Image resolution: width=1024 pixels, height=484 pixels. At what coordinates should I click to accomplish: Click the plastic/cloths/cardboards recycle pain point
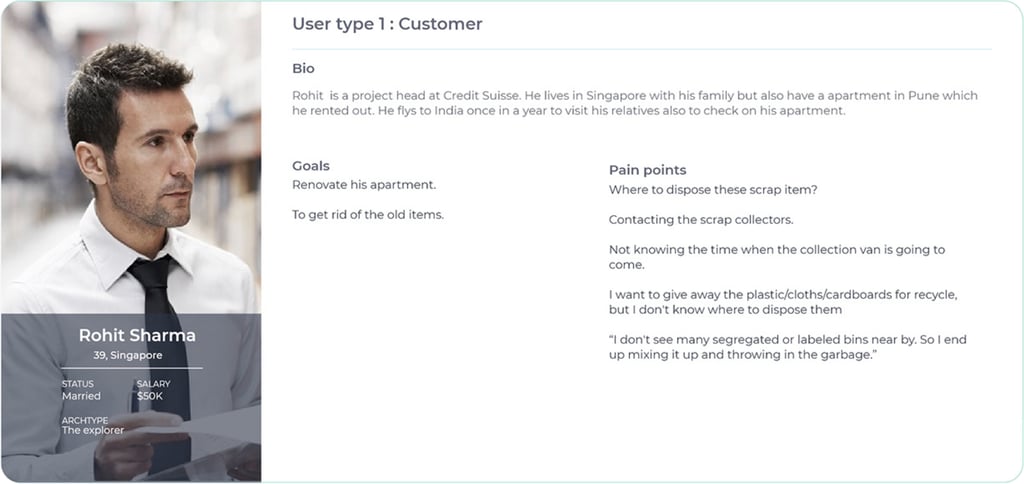(x=783, y=302)
